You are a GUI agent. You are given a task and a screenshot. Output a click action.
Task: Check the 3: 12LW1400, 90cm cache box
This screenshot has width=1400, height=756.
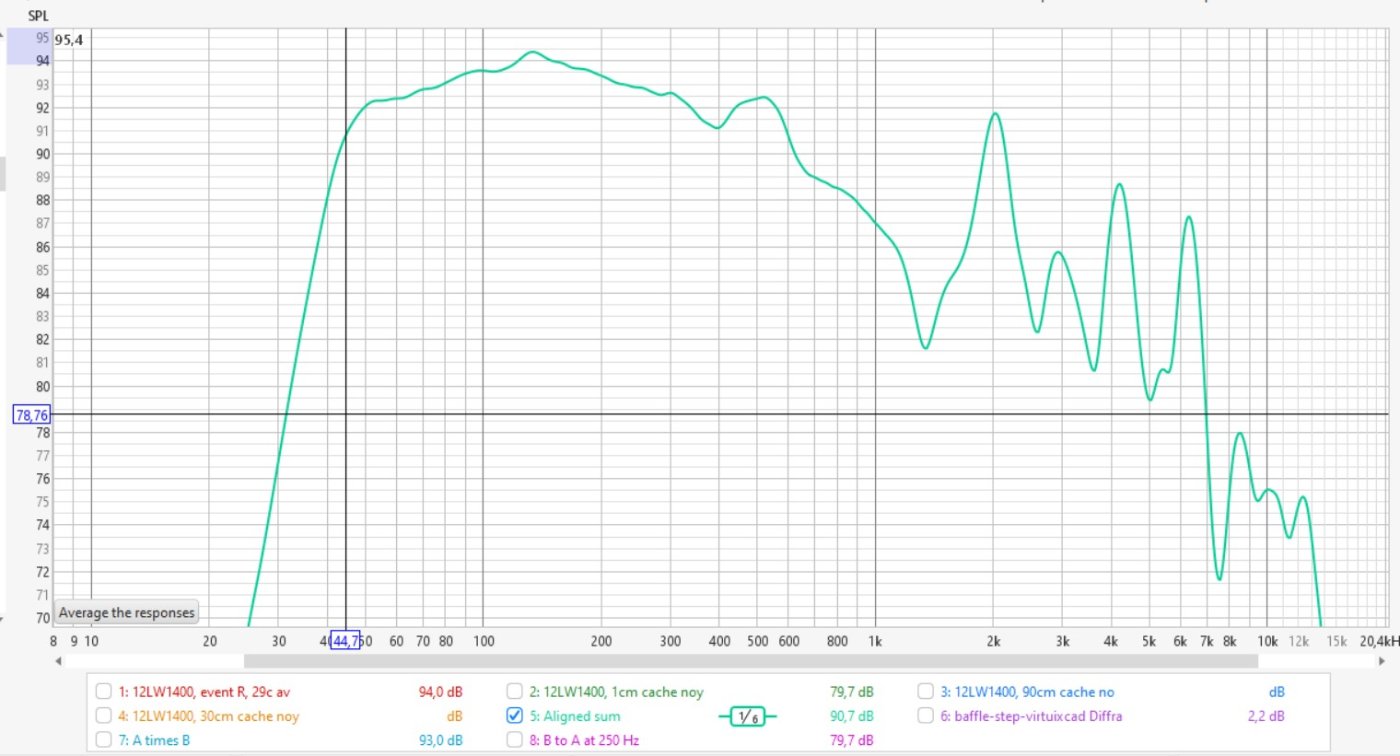(925, 691)
